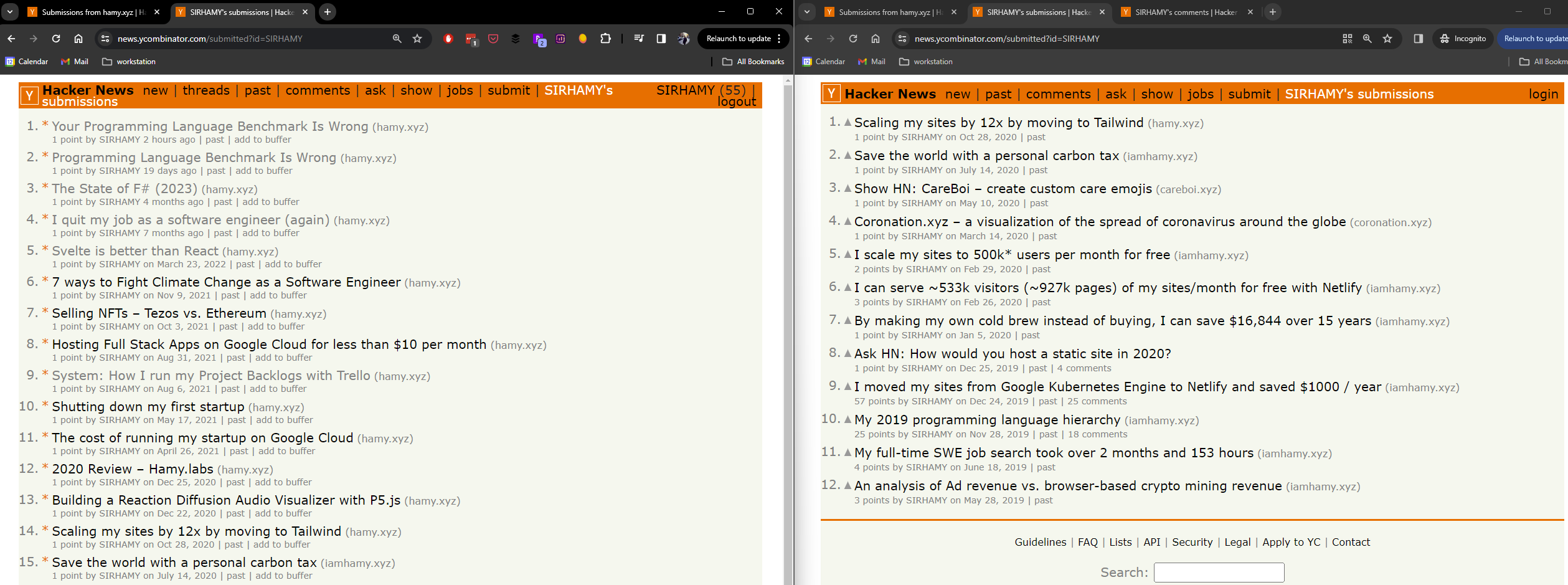
Task: Click 'add to buffer' under 'Shutting down my first startup'
Action: (285, 420)
